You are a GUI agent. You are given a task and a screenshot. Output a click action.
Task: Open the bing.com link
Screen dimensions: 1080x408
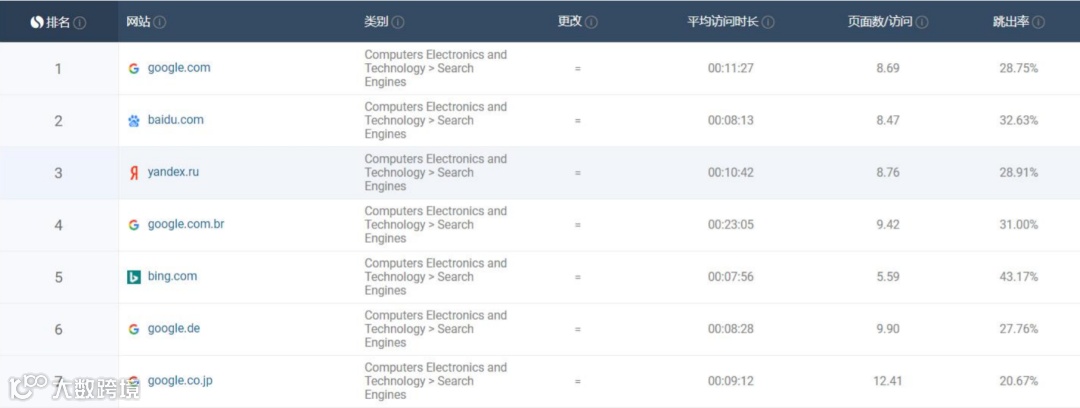(x=172, y=276)
